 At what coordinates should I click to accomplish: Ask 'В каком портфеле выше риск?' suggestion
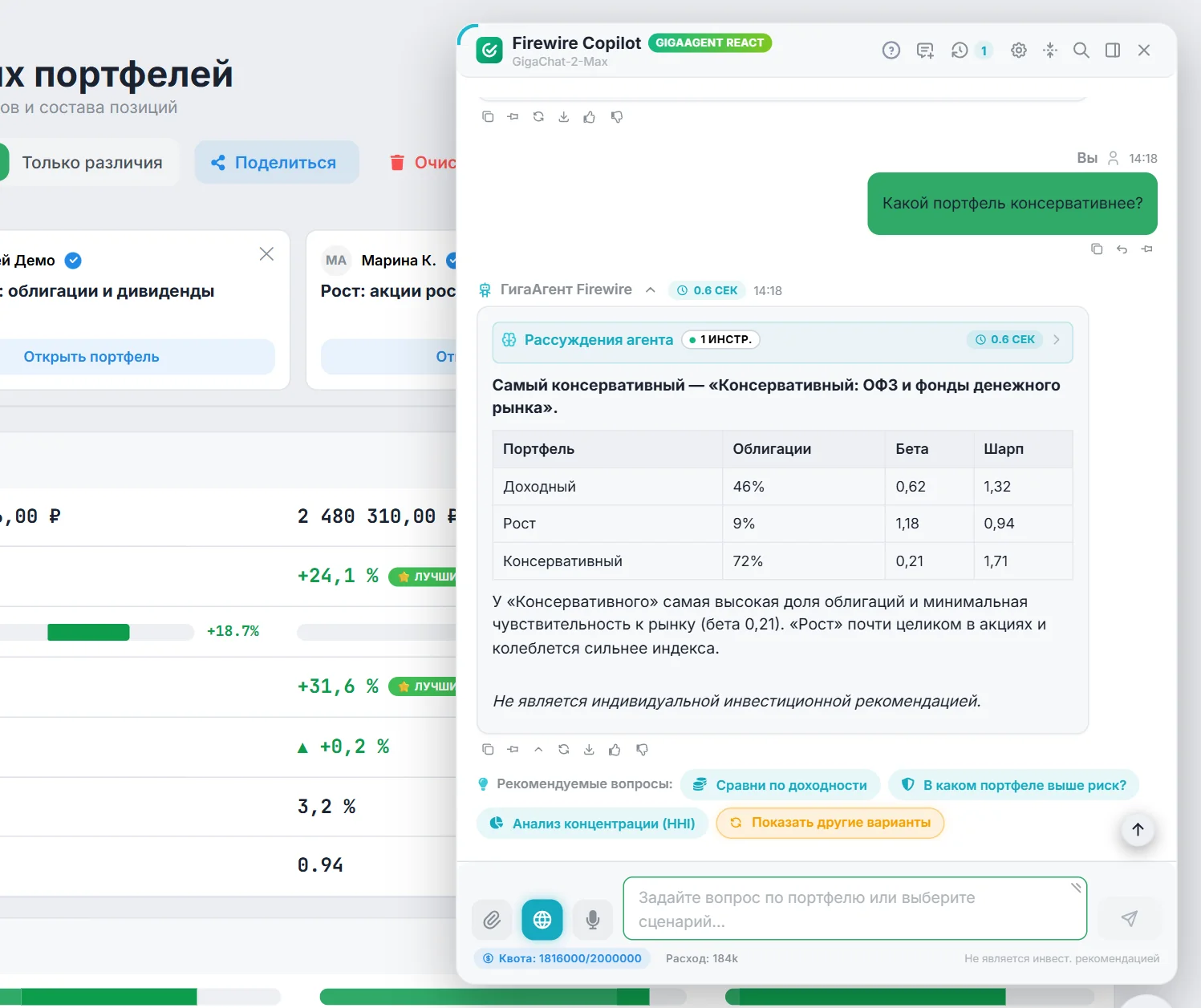1013,785
